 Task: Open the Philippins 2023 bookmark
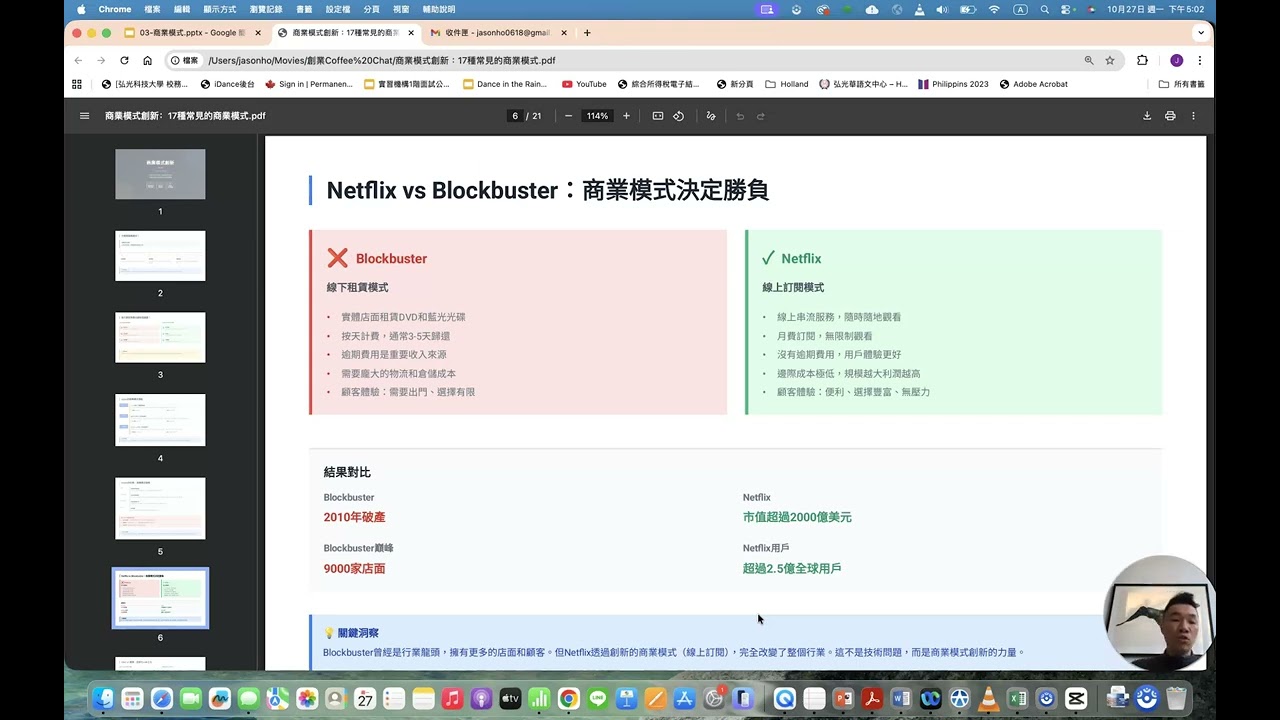(953, 84)
